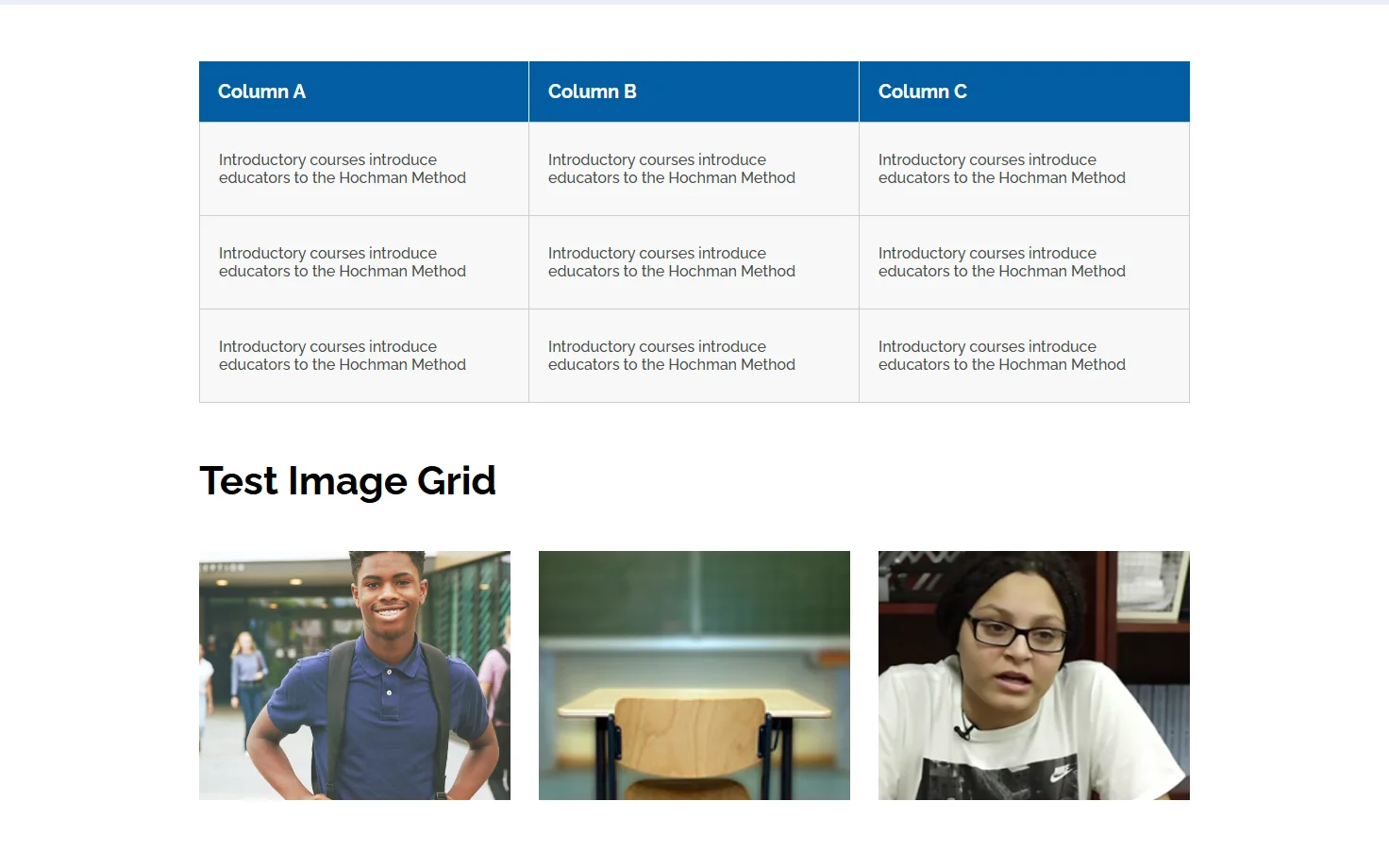The height and width of the screenshot is (868, 1389).
Task: Open the classroom desk and chair image
Action: (694, 676)
